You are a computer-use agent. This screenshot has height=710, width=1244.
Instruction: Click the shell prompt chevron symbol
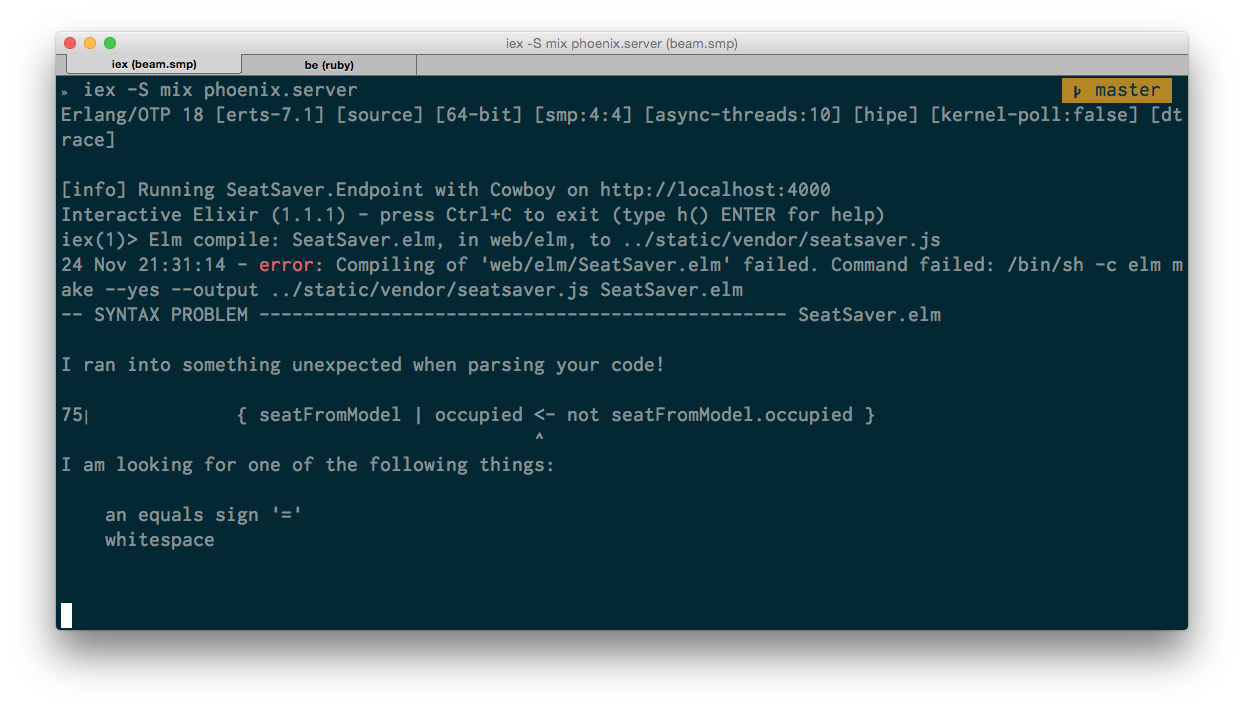[x=65, y=91]
